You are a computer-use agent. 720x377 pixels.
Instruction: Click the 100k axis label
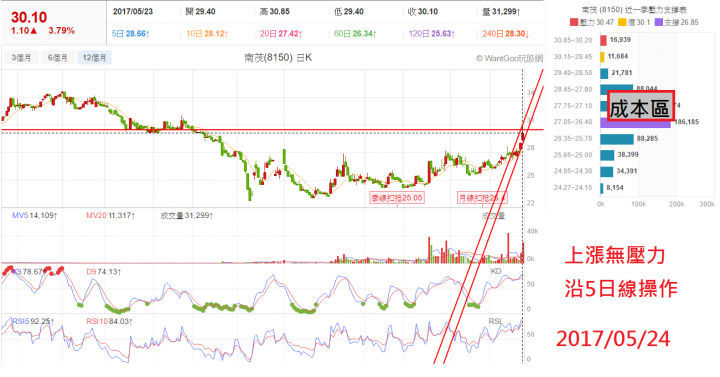point(638,204)
